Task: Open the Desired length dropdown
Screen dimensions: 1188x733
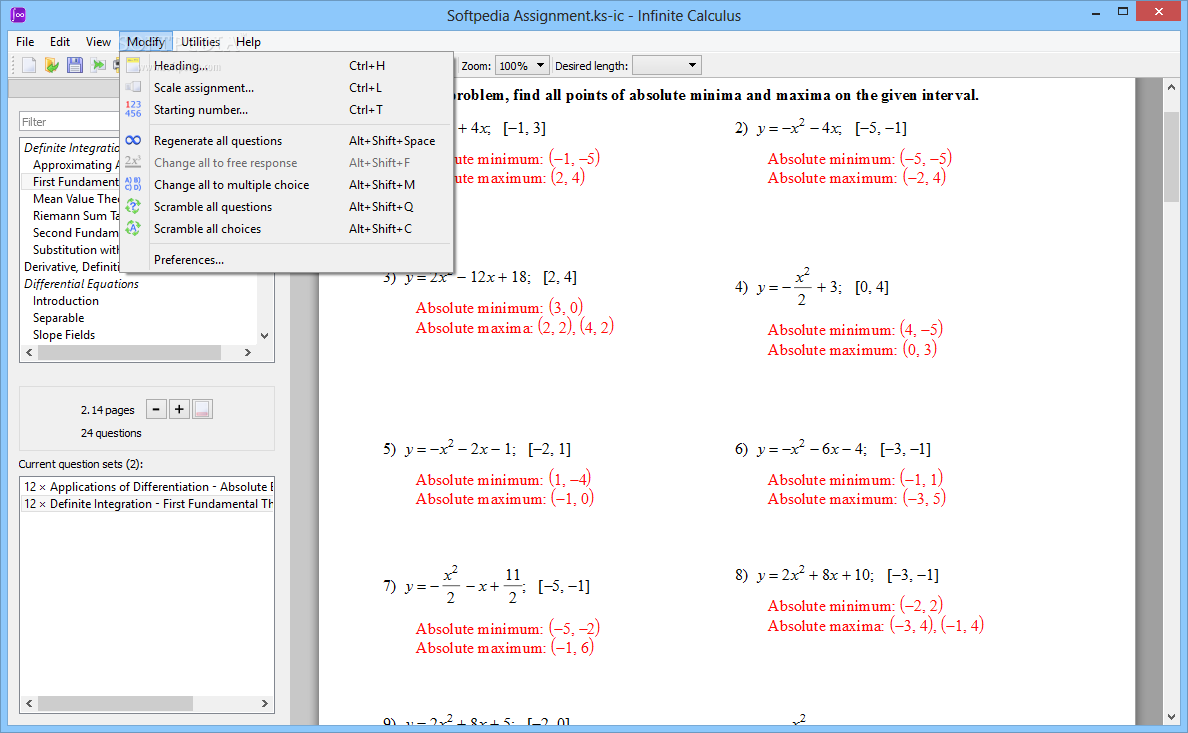Action: coord(667,66)
